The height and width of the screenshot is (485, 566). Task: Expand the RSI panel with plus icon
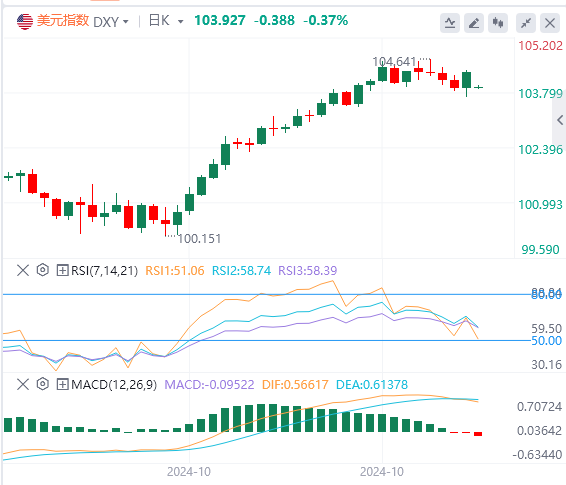coord(62,270)
